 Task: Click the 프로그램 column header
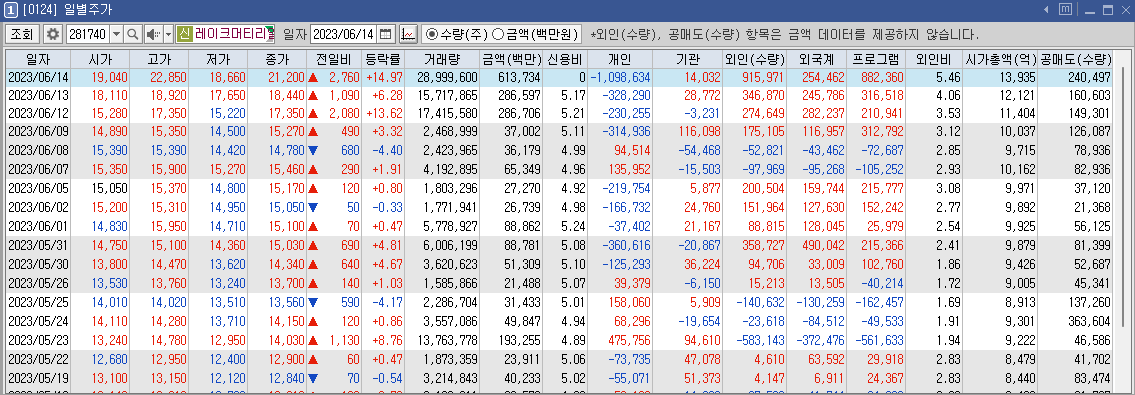click(876, 59)
